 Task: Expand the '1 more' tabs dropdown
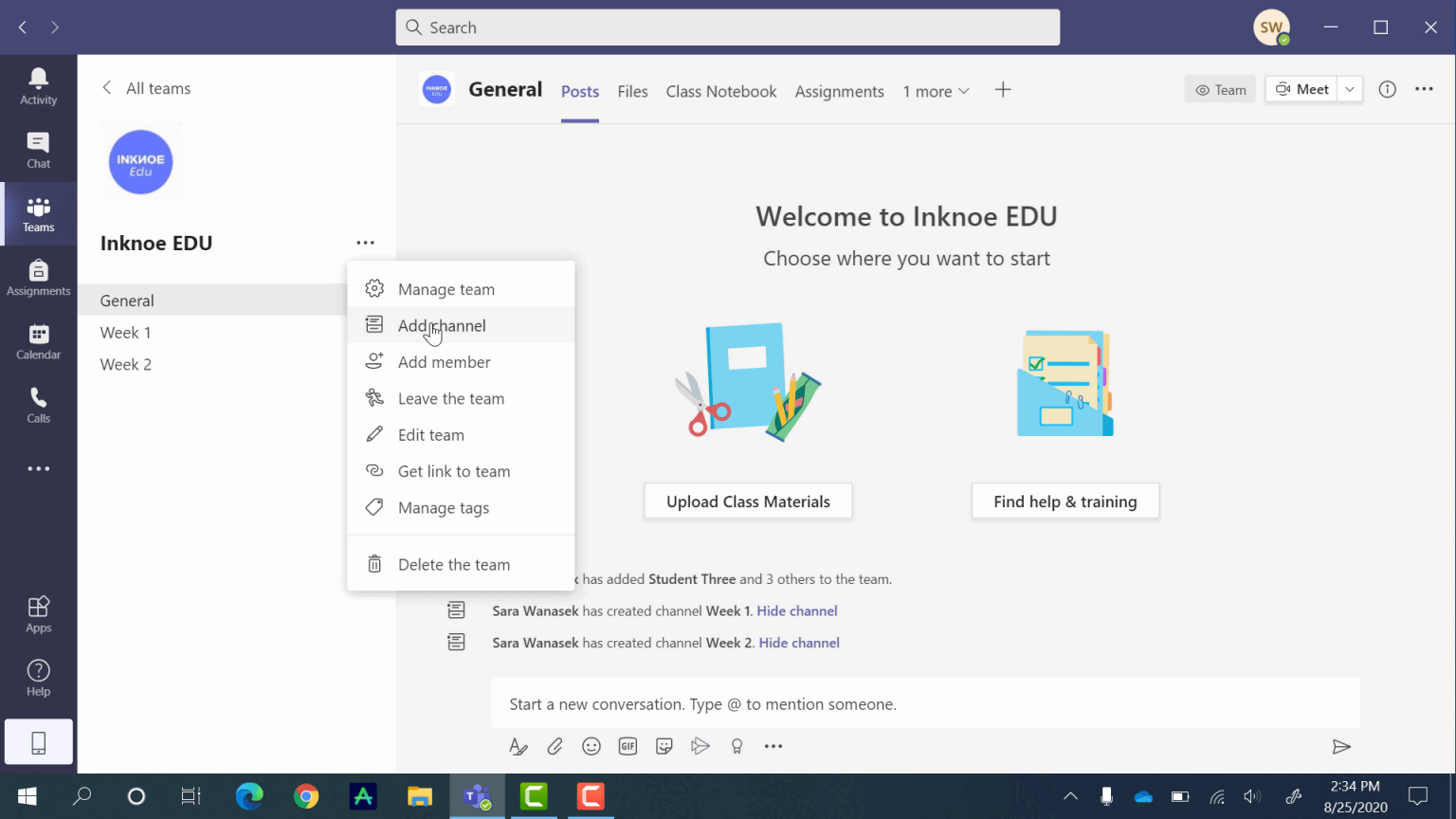tap(936, 91)
